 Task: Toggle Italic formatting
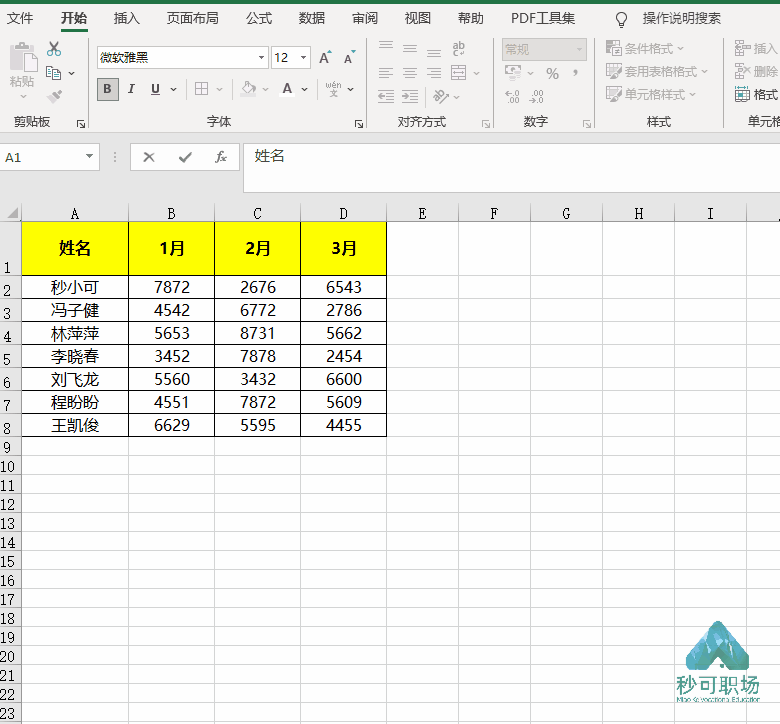(131, 89)
